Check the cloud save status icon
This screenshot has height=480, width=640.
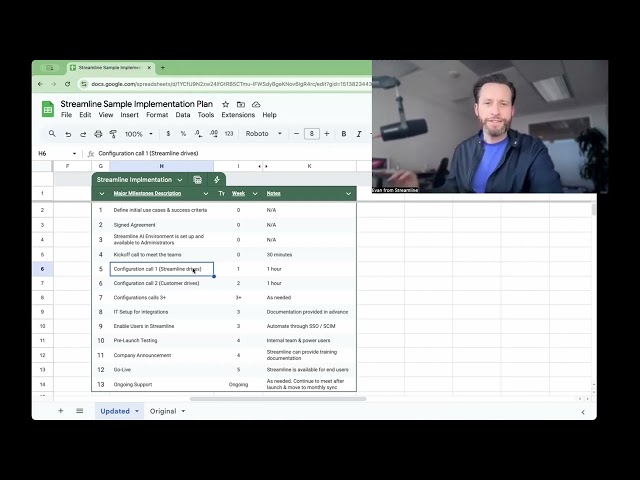tap(256, 104)
